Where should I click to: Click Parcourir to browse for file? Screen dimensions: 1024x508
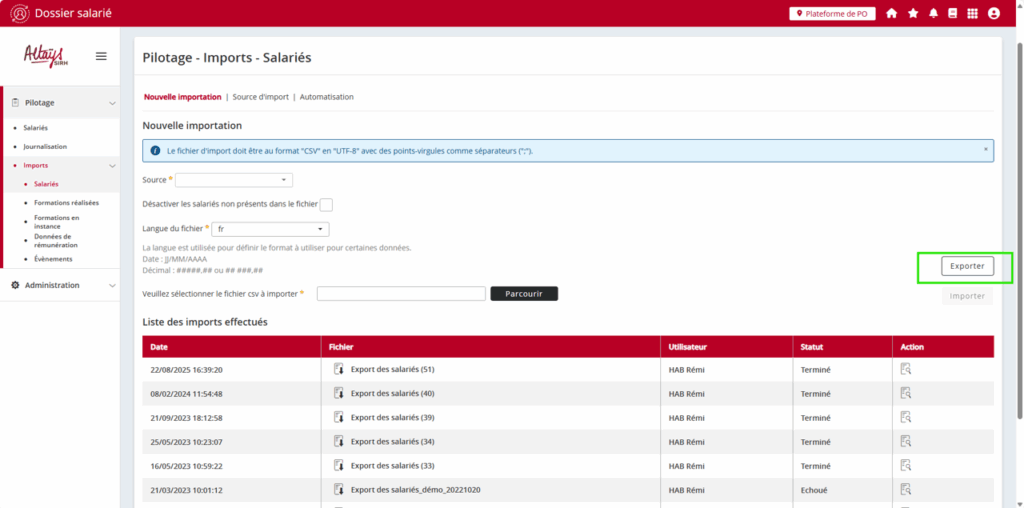point(524,294)
